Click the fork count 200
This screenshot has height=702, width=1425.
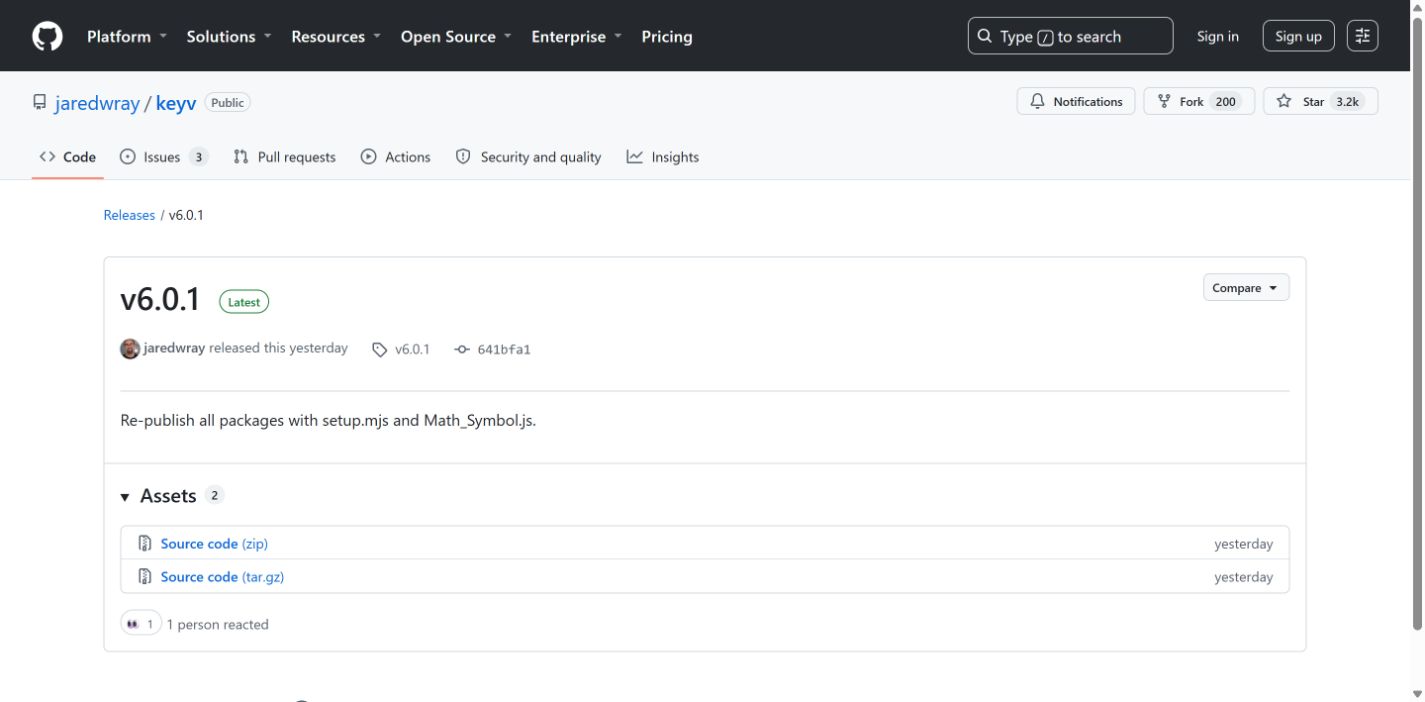pos(1226,101)
